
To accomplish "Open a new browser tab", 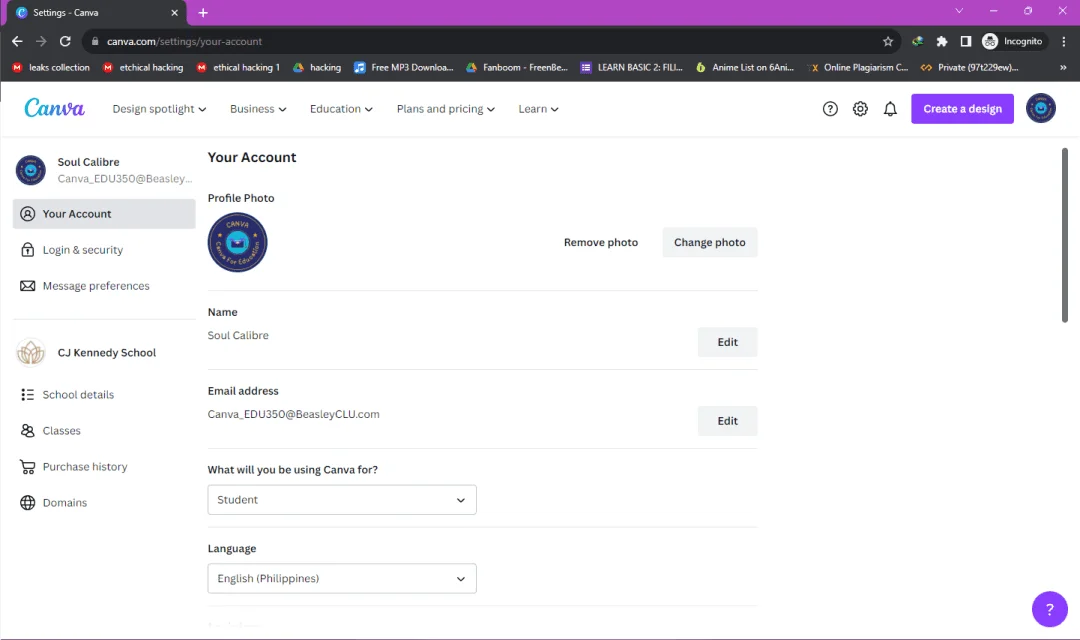I will tap(203, 12).
